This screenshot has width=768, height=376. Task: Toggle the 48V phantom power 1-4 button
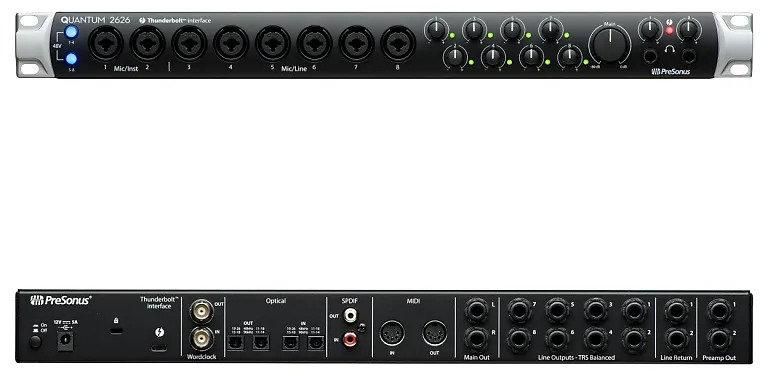coord(72,33)
